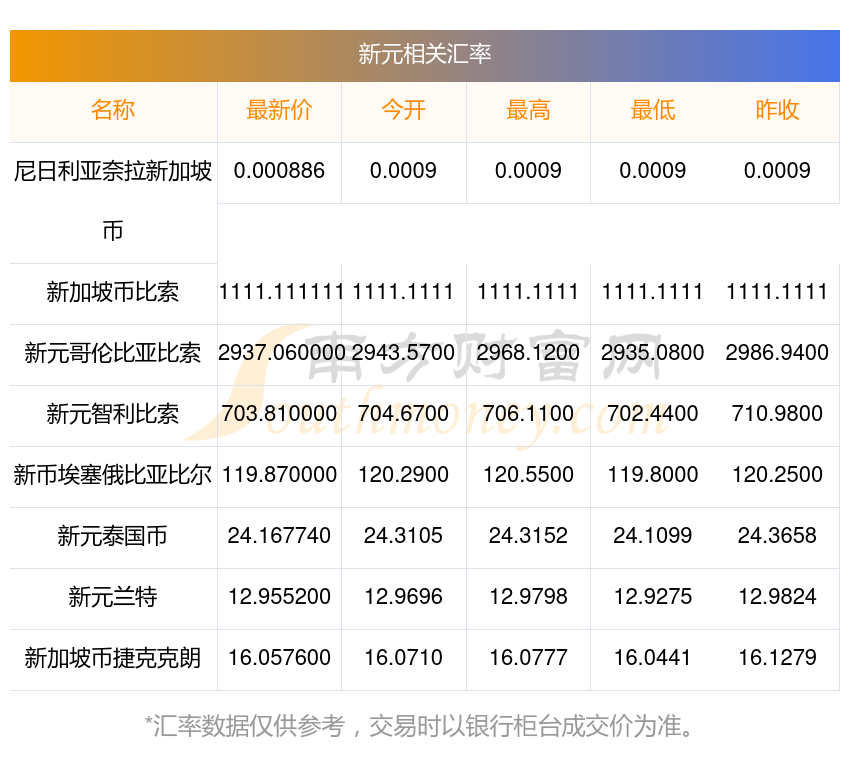Open the 新币埃塞俄比亚比尔 row name
The image size is (850, 757).
113,475
